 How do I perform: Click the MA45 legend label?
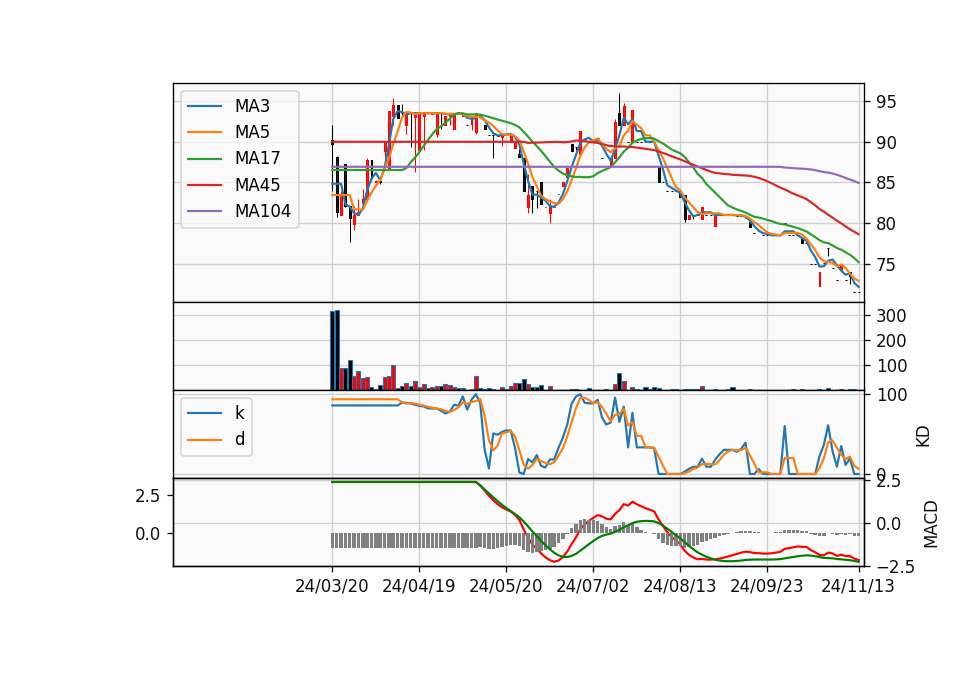258,185
